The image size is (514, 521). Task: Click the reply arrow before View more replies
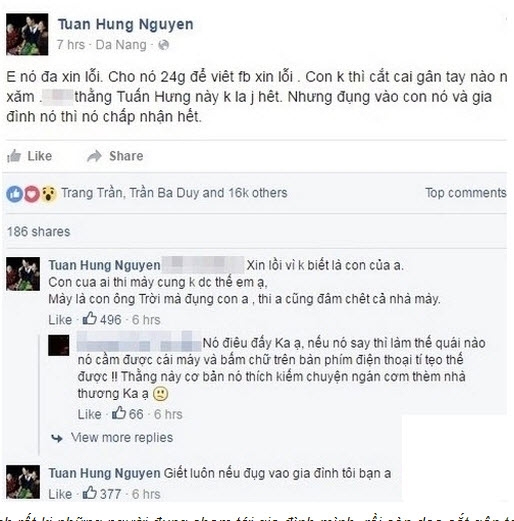point(57,438)
